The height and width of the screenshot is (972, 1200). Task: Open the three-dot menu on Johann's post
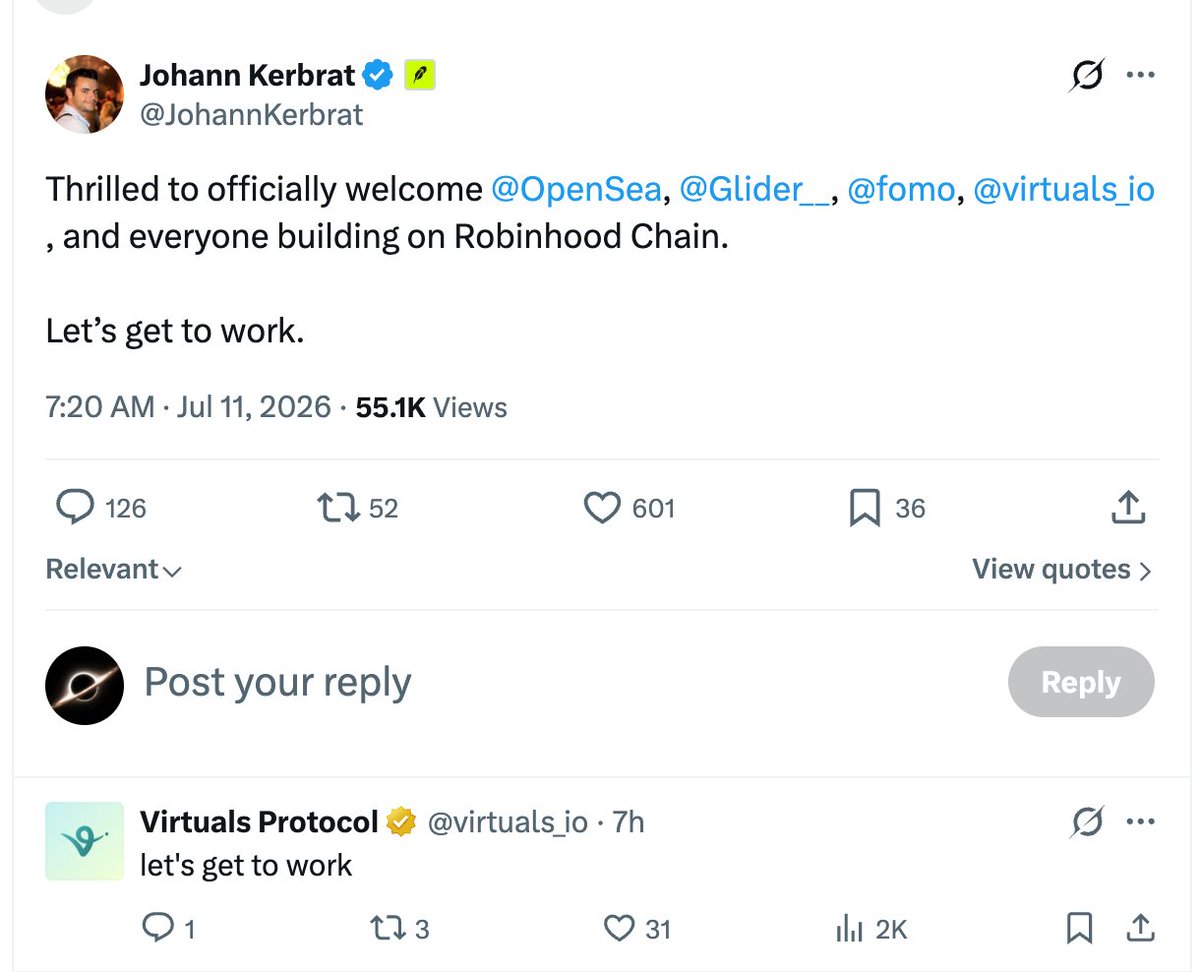pos(1141,75)
